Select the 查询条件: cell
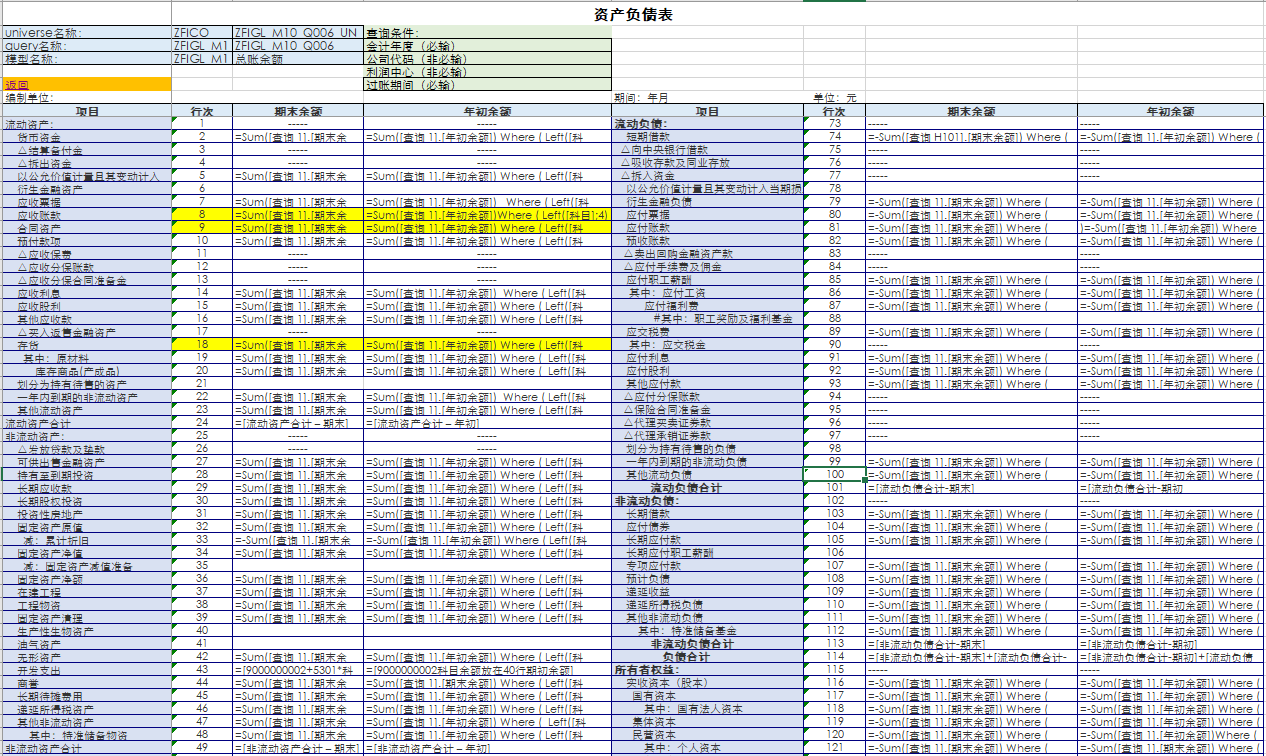Viewport: 1266px width, 756px height. [488, 33]
